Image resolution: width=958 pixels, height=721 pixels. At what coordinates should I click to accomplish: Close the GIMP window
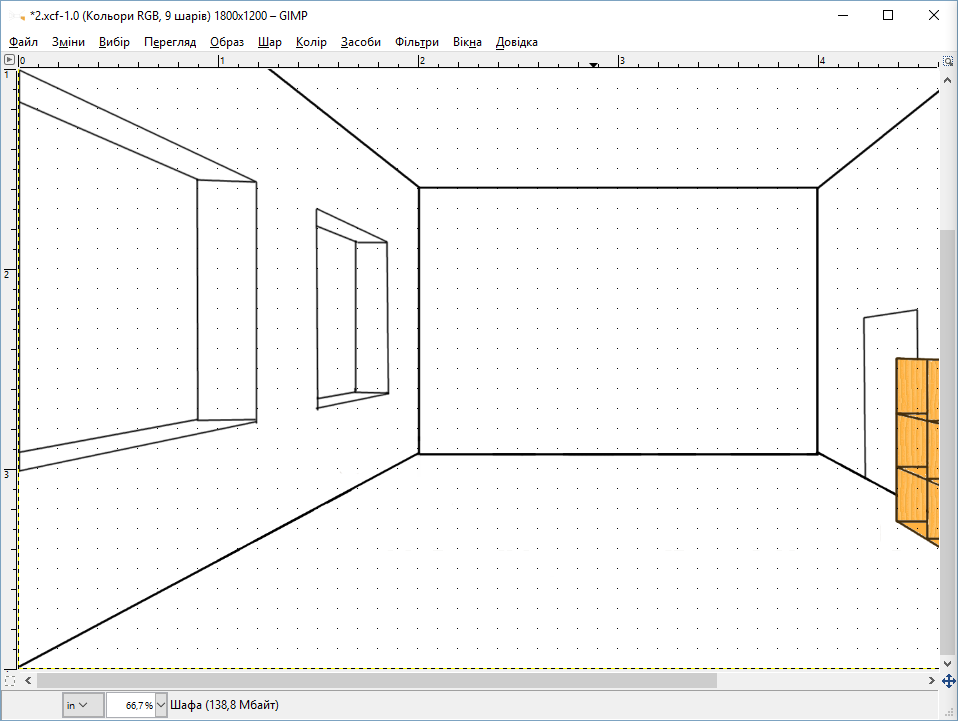[934, 15]
